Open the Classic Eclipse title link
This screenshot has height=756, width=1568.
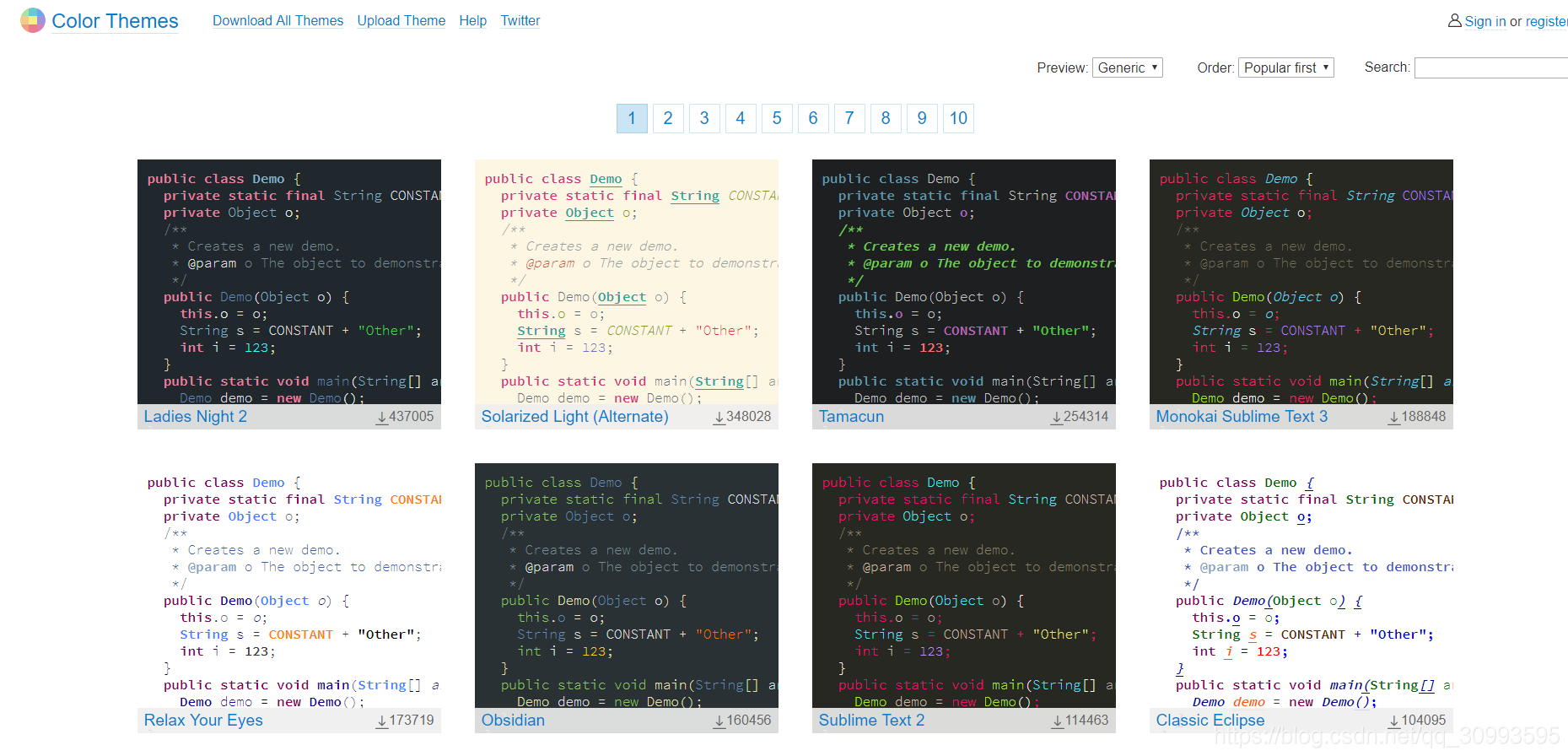1210,721
